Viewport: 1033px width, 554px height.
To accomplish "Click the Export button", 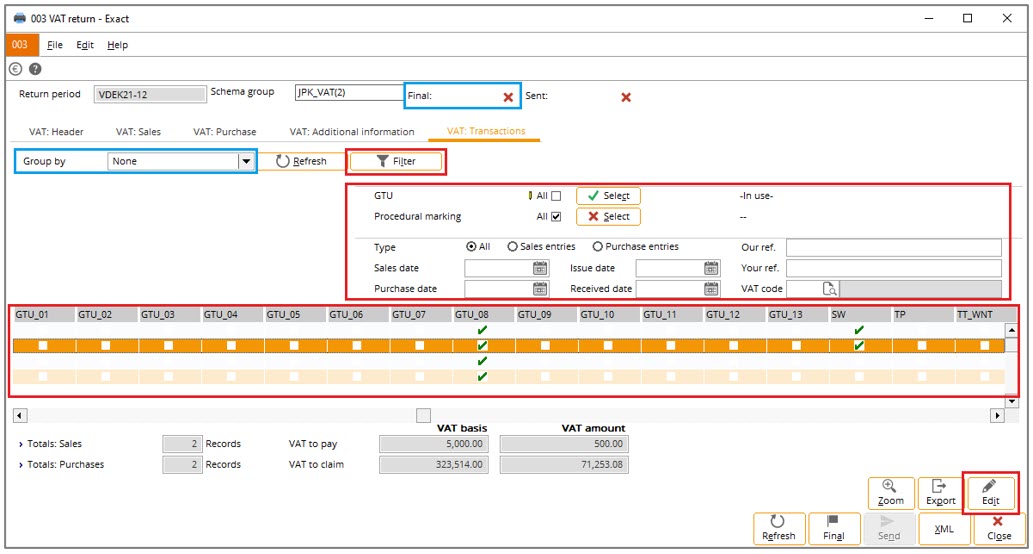I will click(x=940, y=492).
